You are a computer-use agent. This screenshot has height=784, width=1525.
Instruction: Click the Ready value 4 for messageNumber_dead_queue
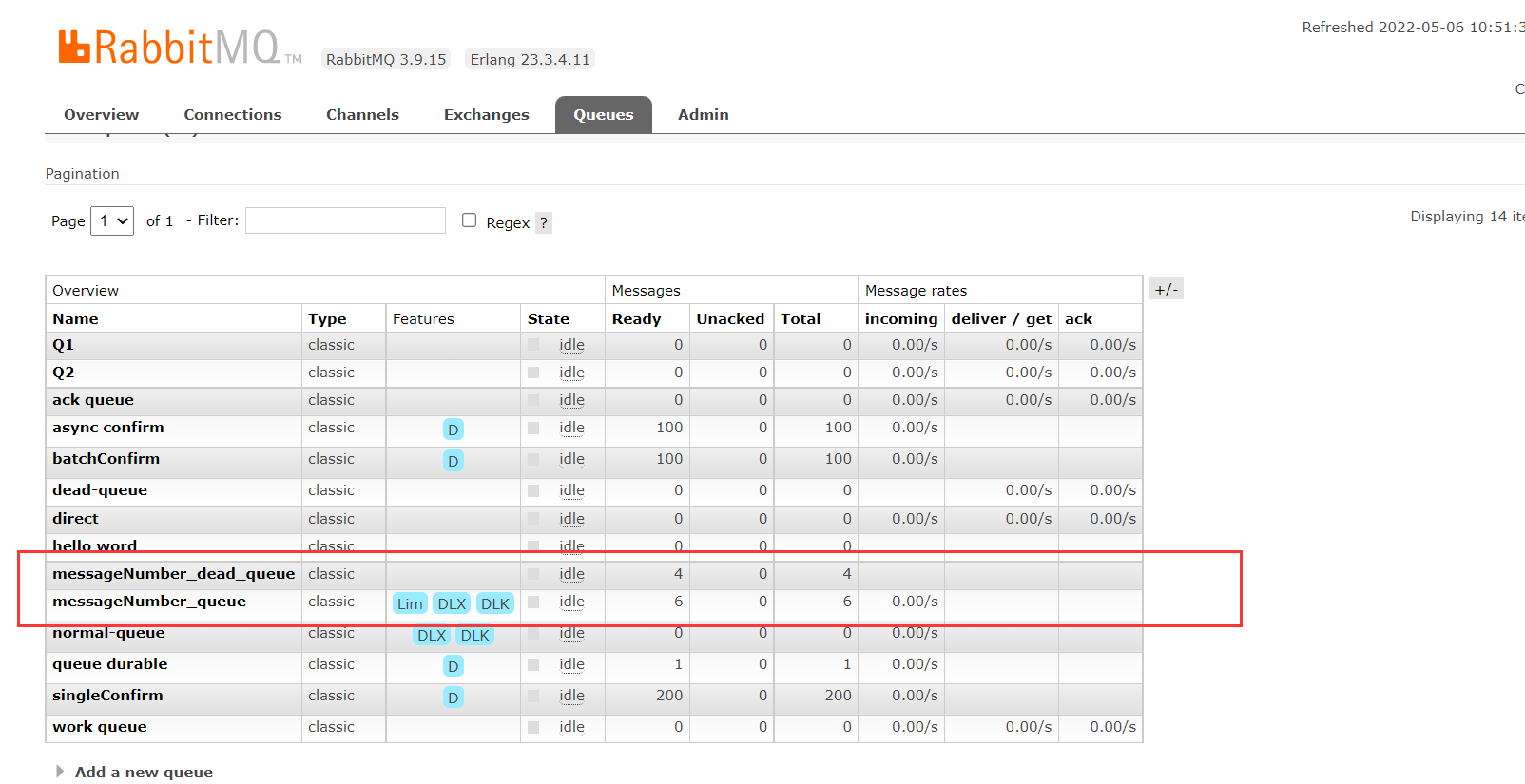678,574
